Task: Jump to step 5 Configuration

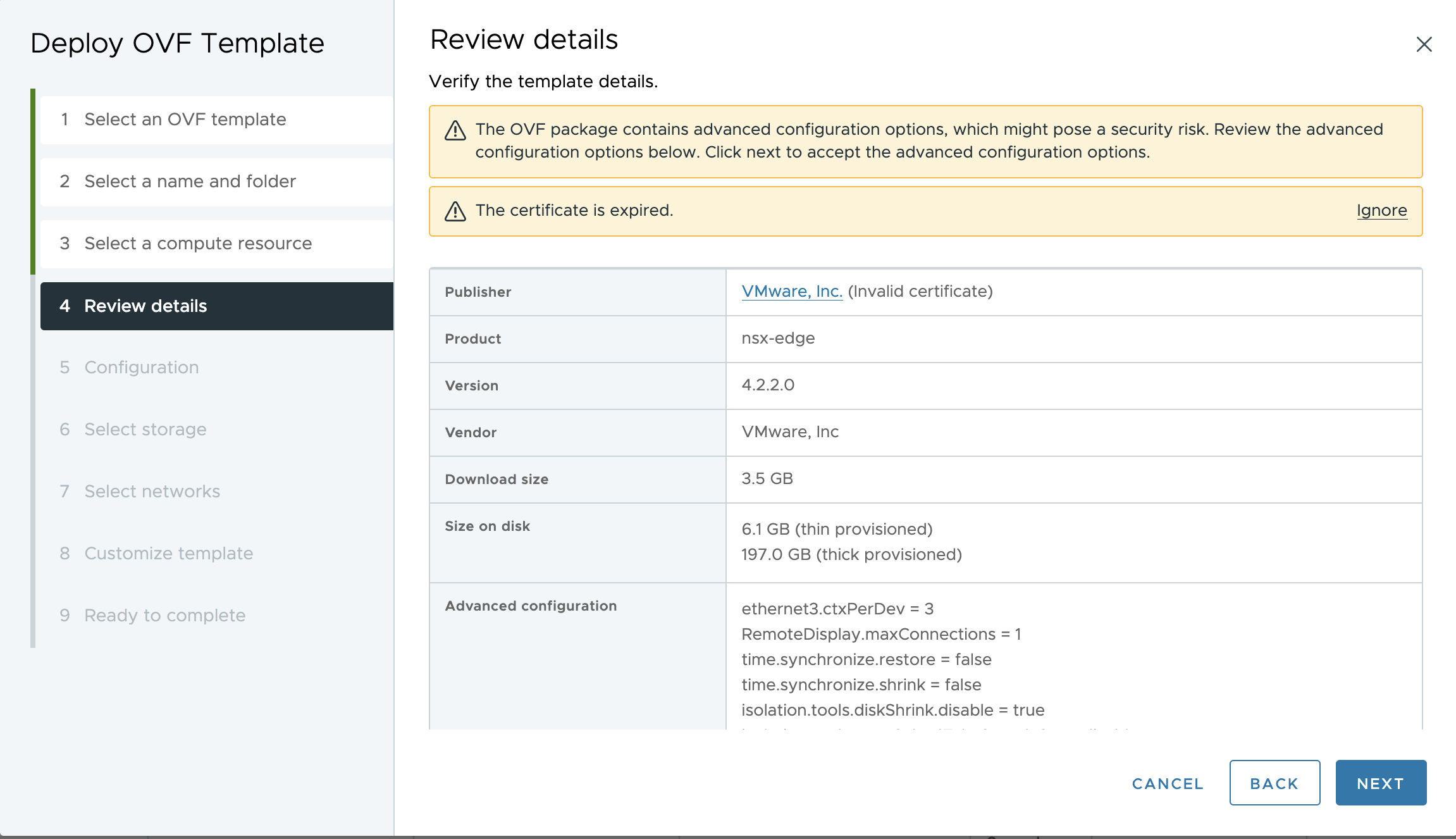Action: click(141, 367)
